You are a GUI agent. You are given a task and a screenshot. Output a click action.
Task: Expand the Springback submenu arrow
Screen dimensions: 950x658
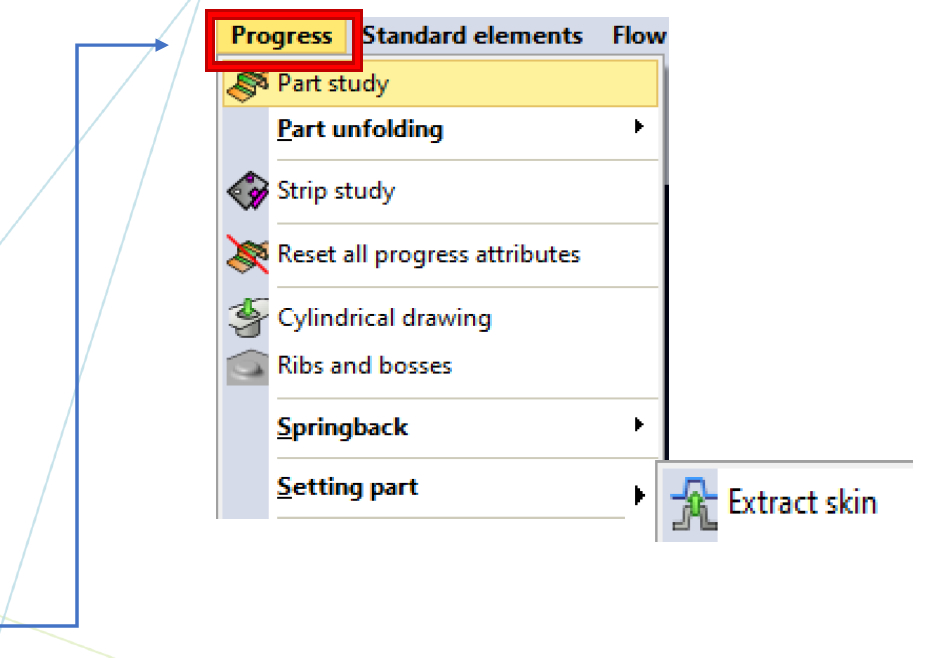click(639, 424)
